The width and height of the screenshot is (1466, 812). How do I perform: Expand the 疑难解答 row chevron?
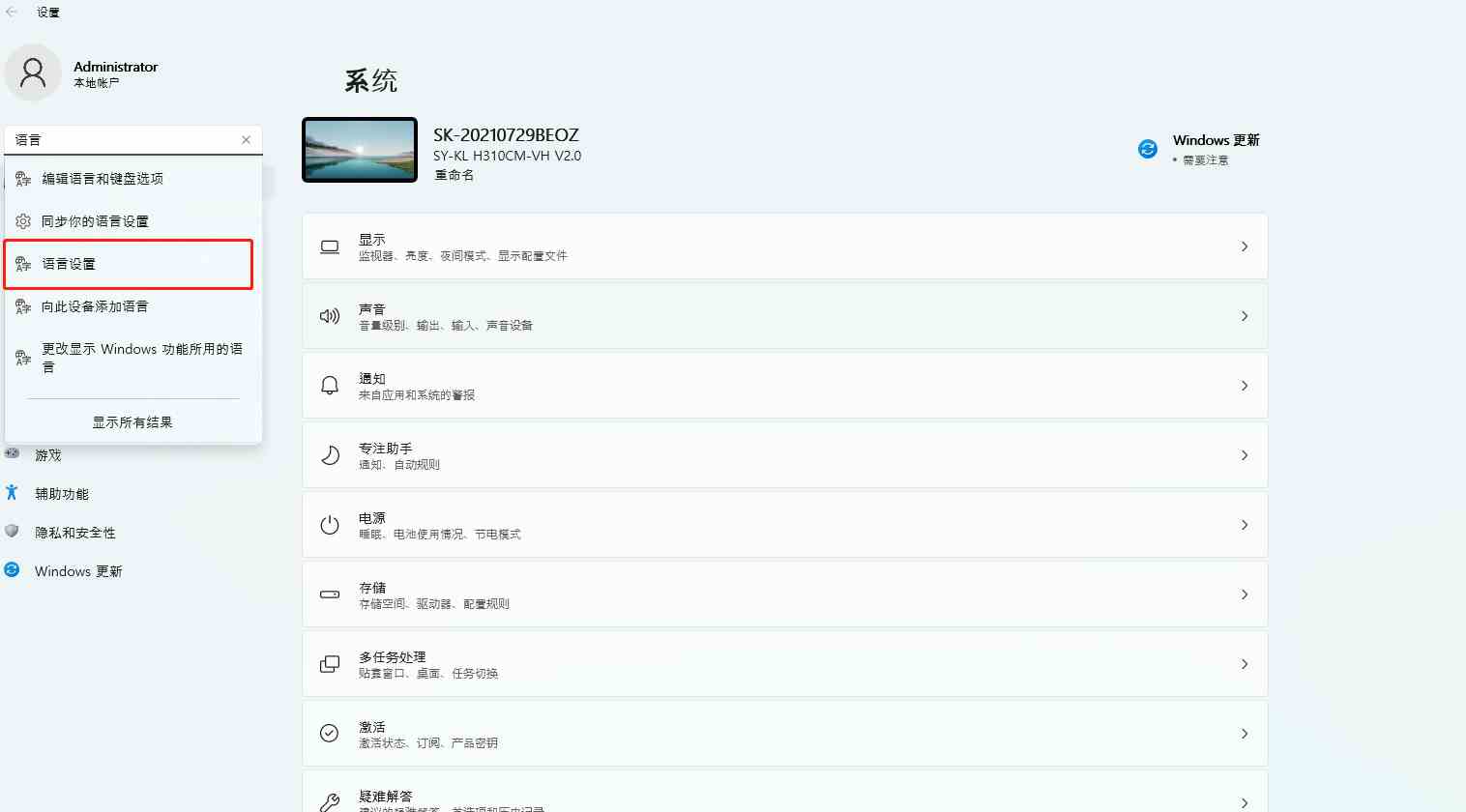tap(1245, 803)
